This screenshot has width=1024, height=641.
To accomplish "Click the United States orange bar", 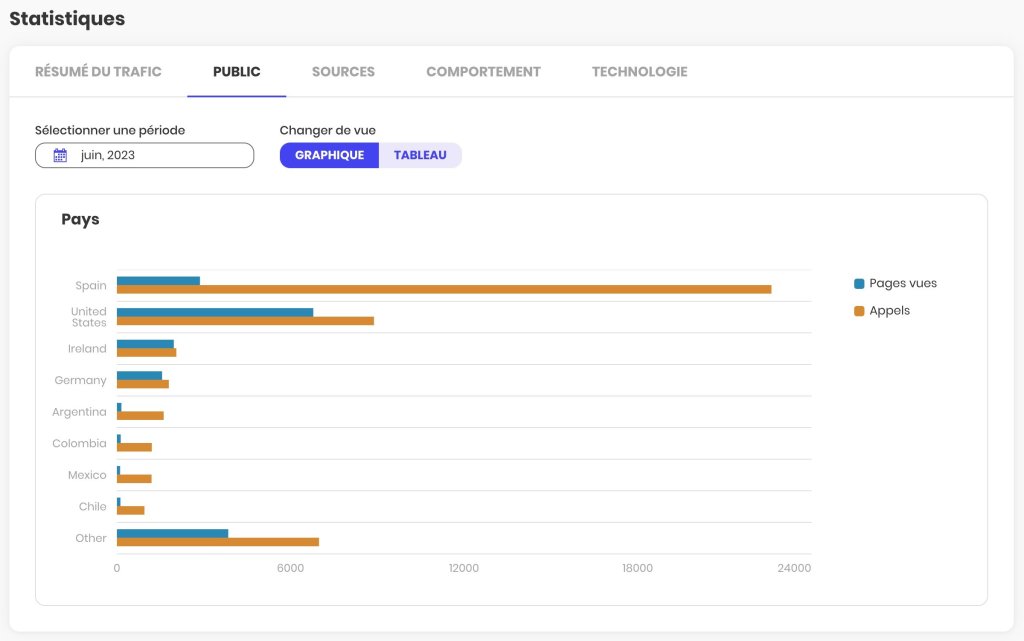I will (x=246, y=321).
